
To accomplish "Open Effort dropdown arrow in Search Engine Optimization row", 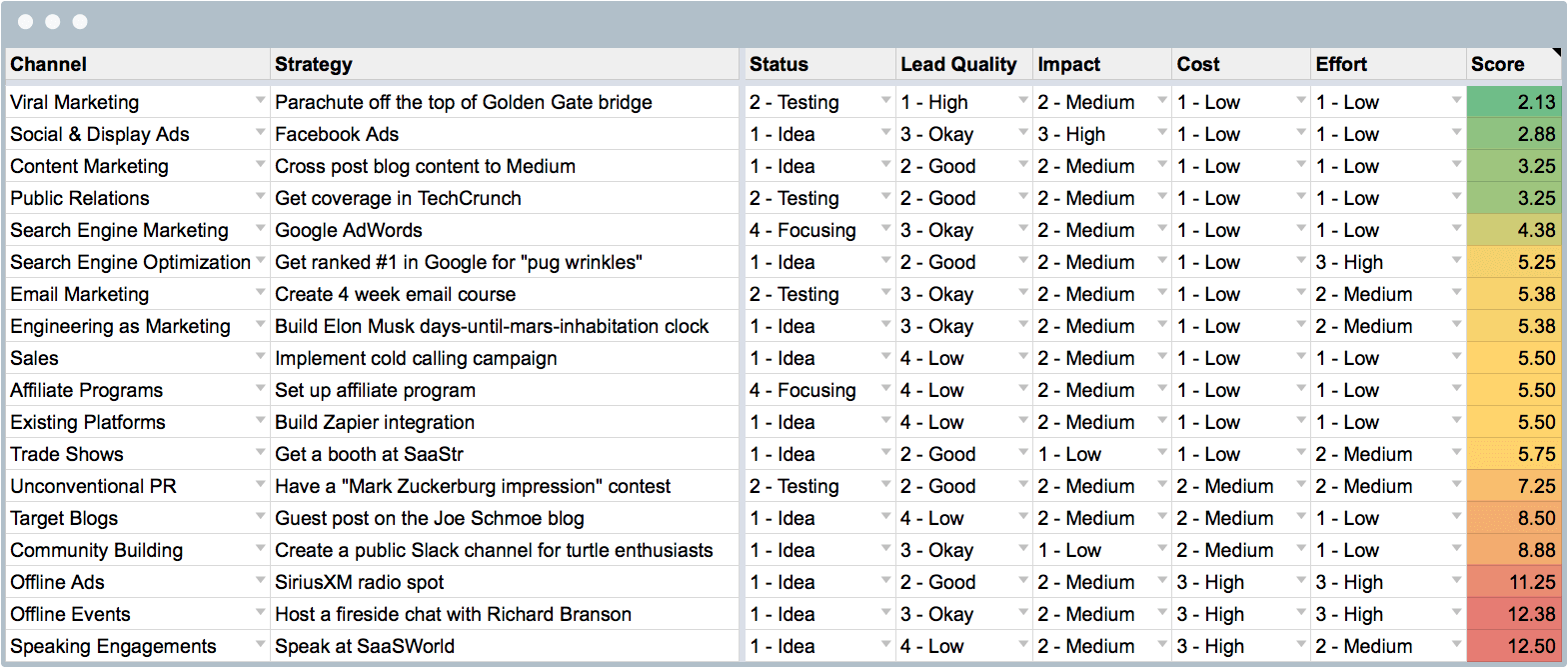I will point(1456,260).
